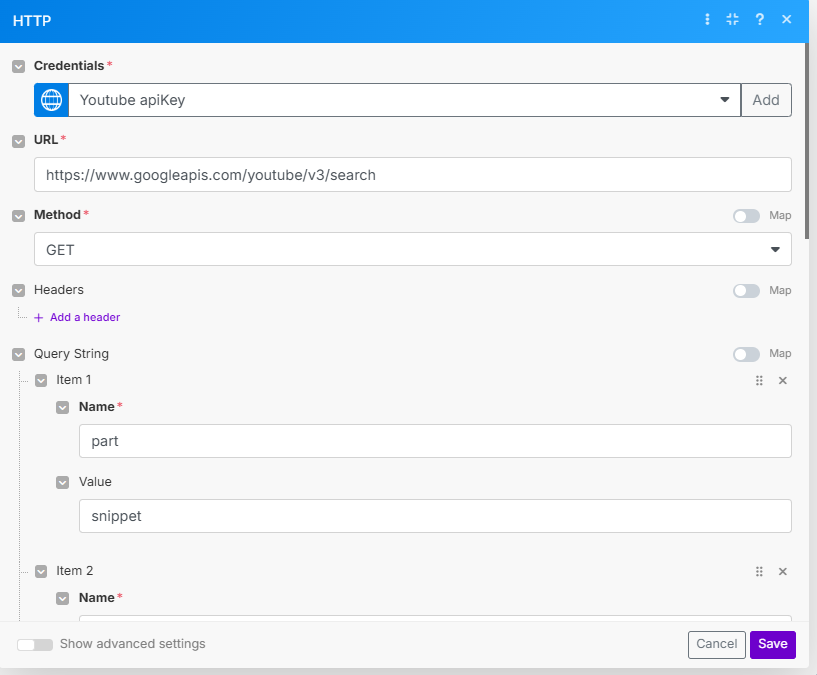Viewport: 817px width, 675px height.
Task: Enable the Map switch for Headers
Action: pyautogui.click(x=746, y=291)
